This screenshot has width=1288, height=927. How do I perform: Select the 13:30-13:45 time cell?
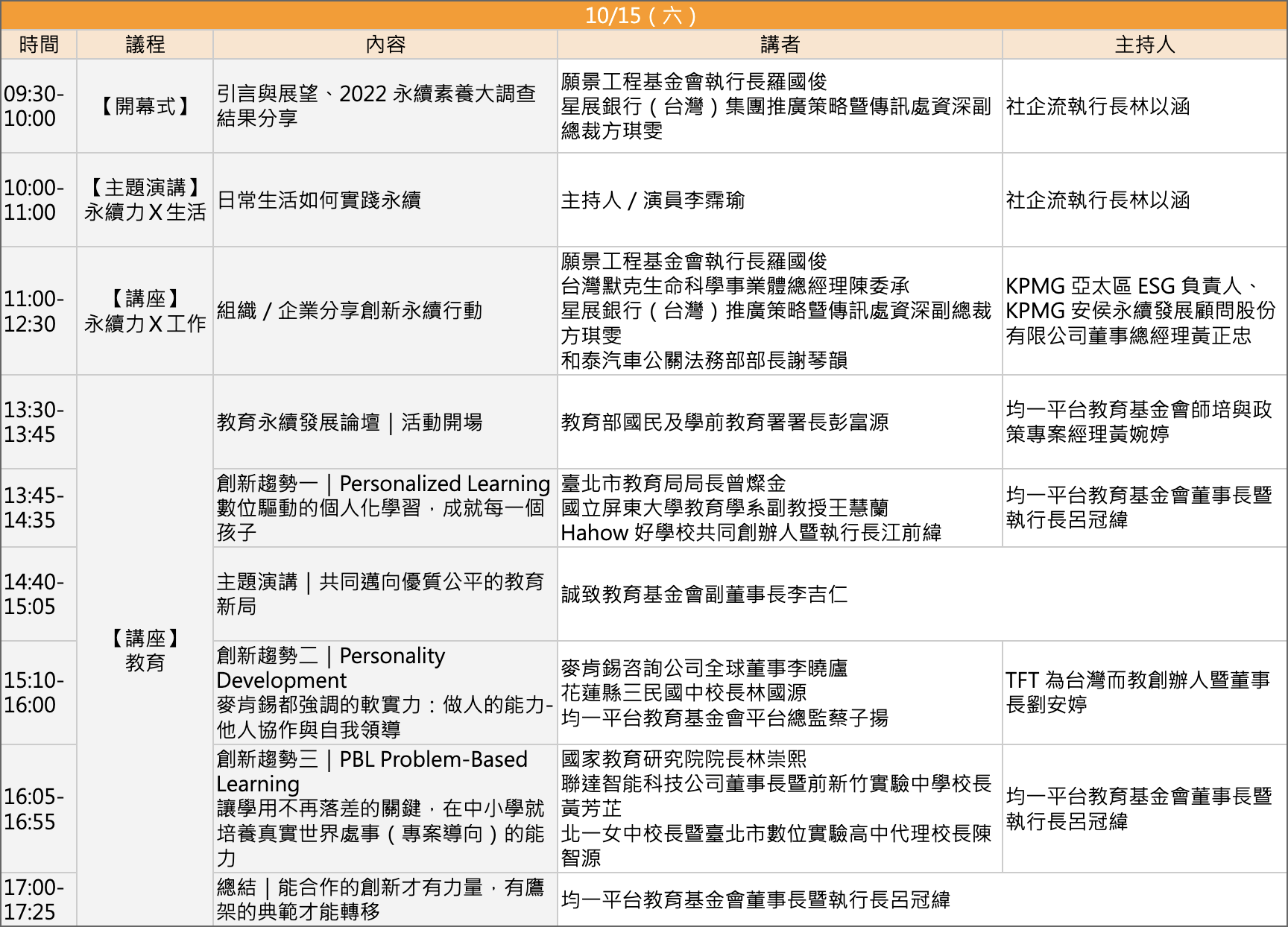coord(39,422)
